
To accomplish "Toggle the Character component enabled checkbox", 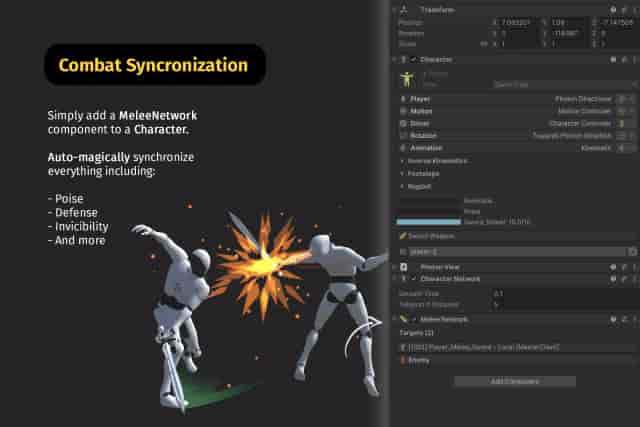I will pos(413,59).
